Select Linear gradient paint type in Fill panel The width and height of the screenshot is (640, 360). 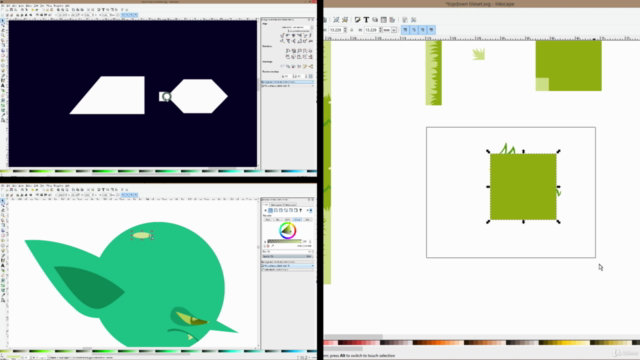(x=276, y=210)
